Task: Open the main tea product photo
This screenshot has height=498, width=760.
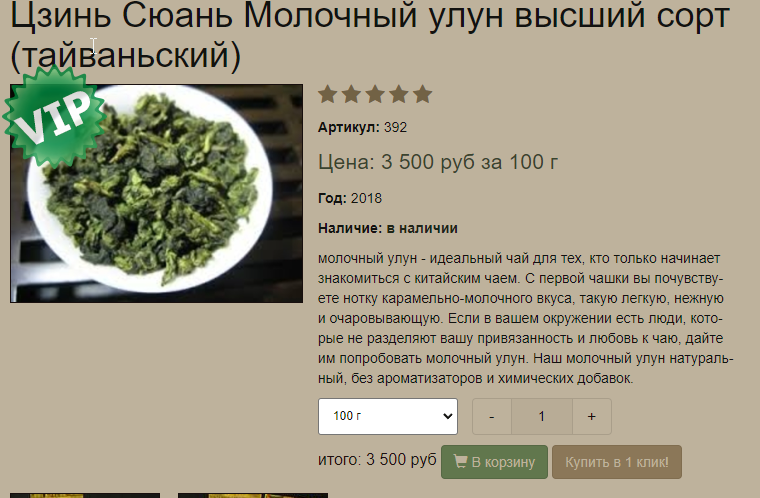Action: (x=157, y=193)
